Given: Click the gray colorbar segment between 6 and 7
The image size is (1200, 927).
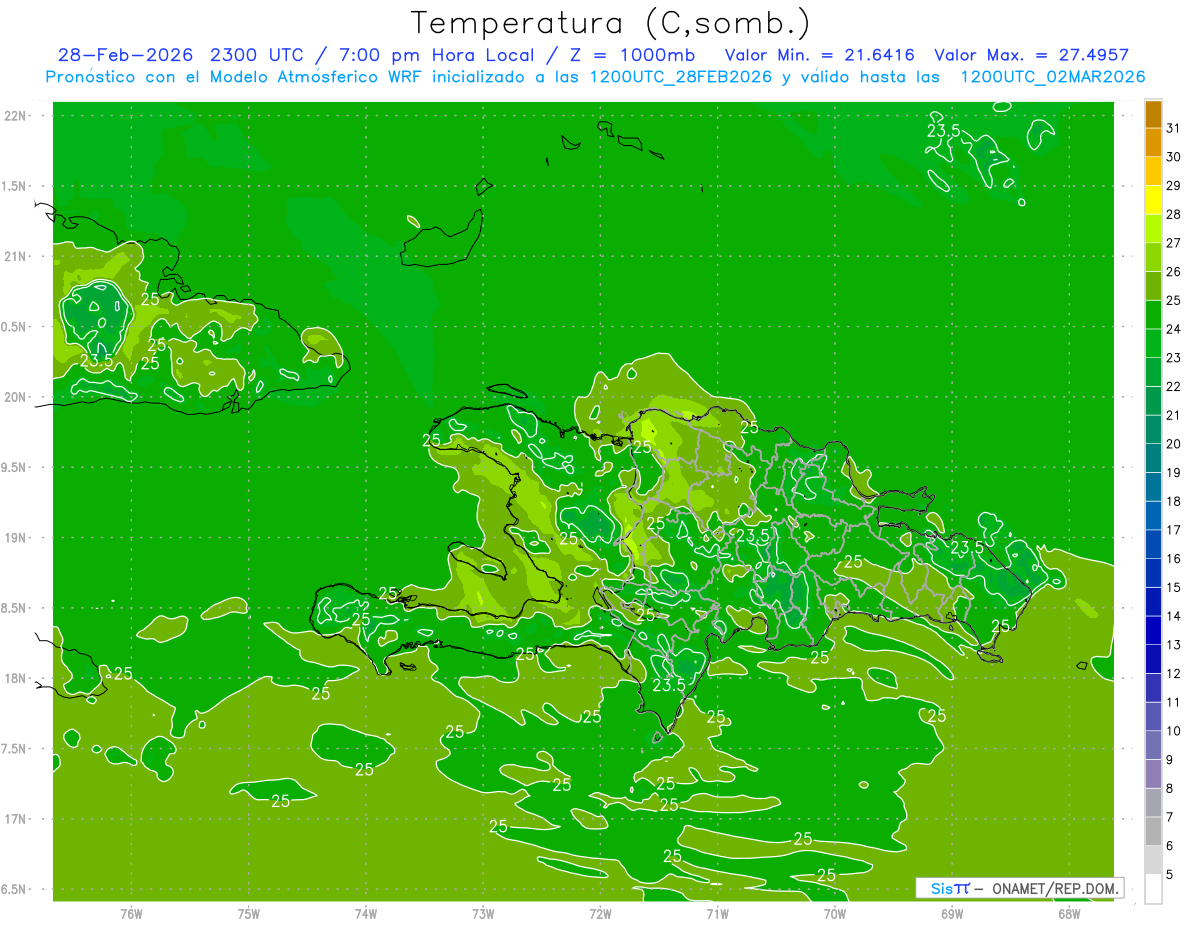Looking at the screenshot, I should click(1153, 831).
